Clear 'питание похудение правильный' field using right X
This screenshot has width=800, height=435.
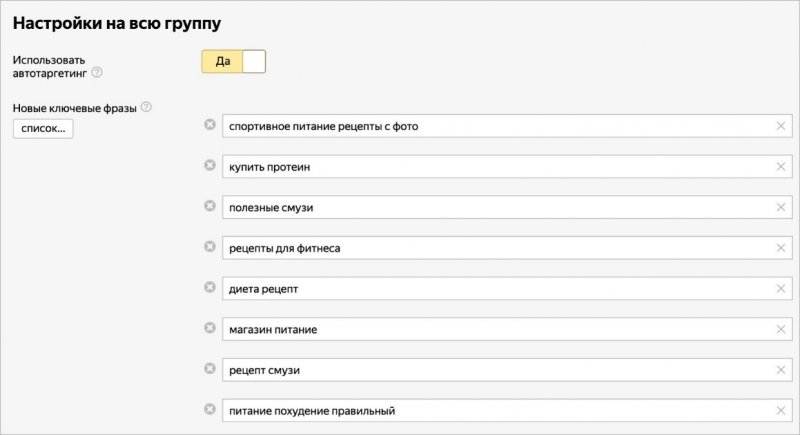[780, 411]
